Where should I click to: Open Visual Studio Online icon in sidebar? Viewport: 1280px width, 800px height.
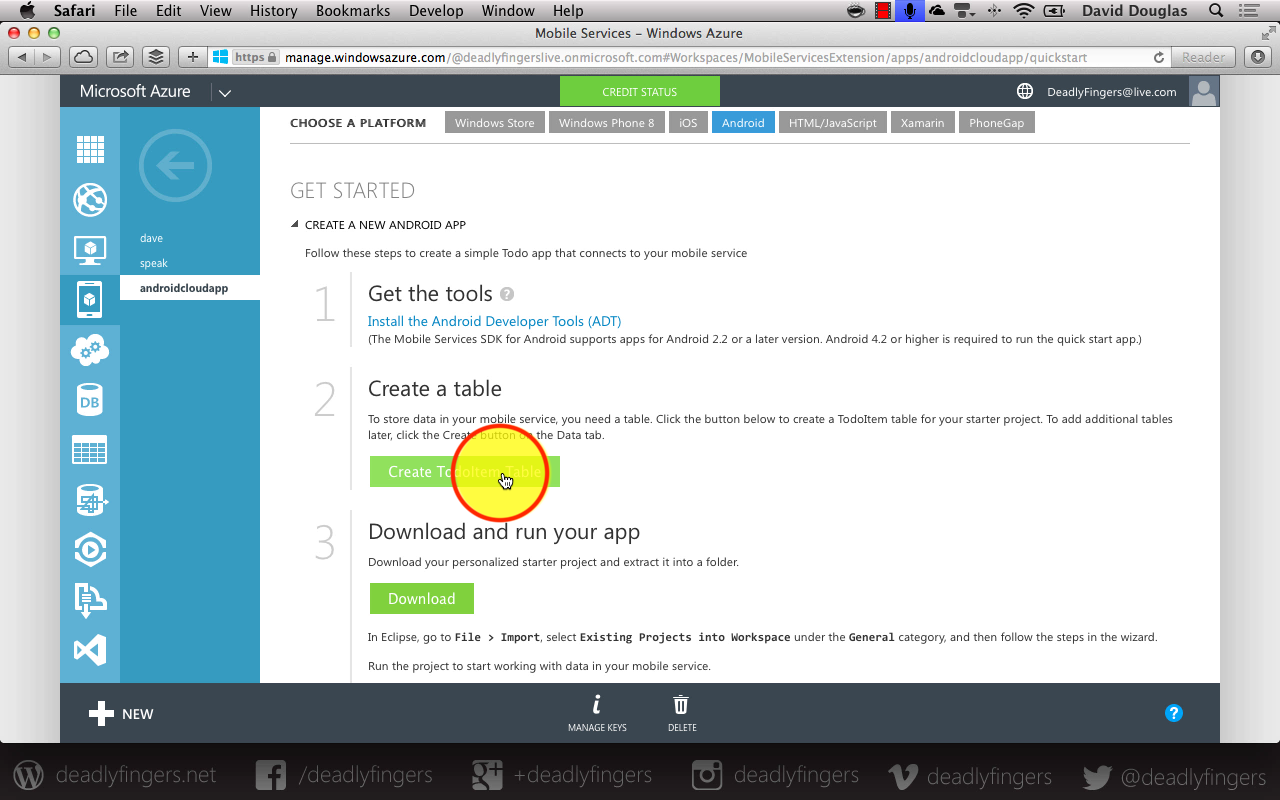tap(90, 651)
